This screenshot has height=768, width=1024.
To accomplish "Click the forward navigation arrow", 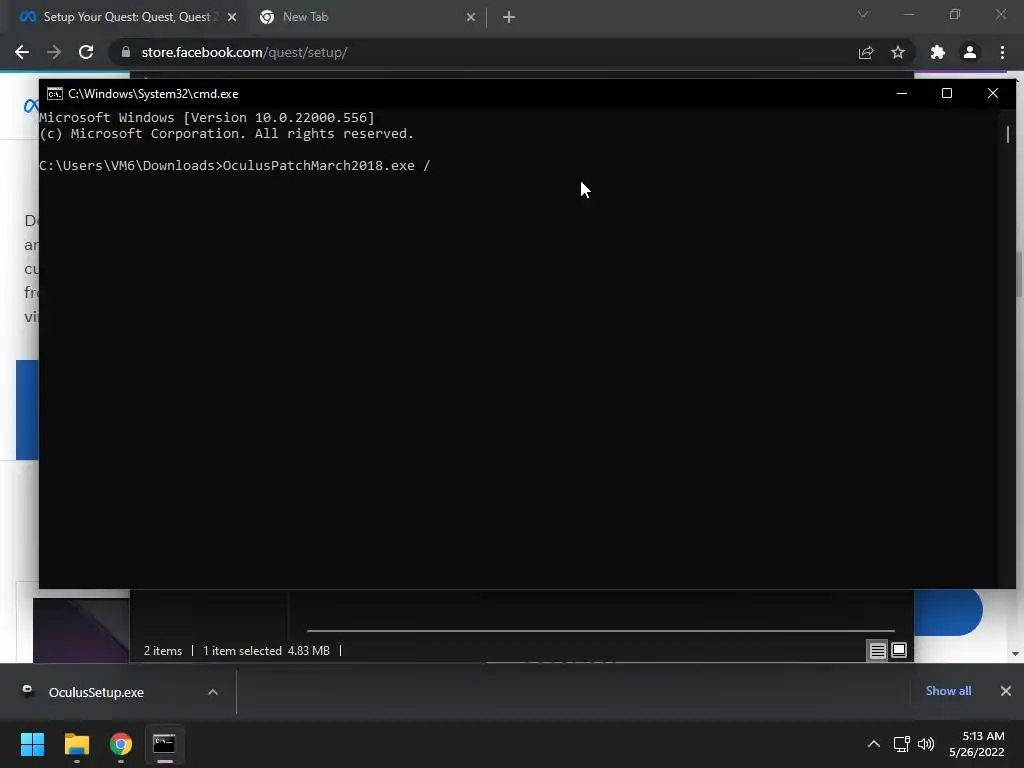I will point(54,52).
